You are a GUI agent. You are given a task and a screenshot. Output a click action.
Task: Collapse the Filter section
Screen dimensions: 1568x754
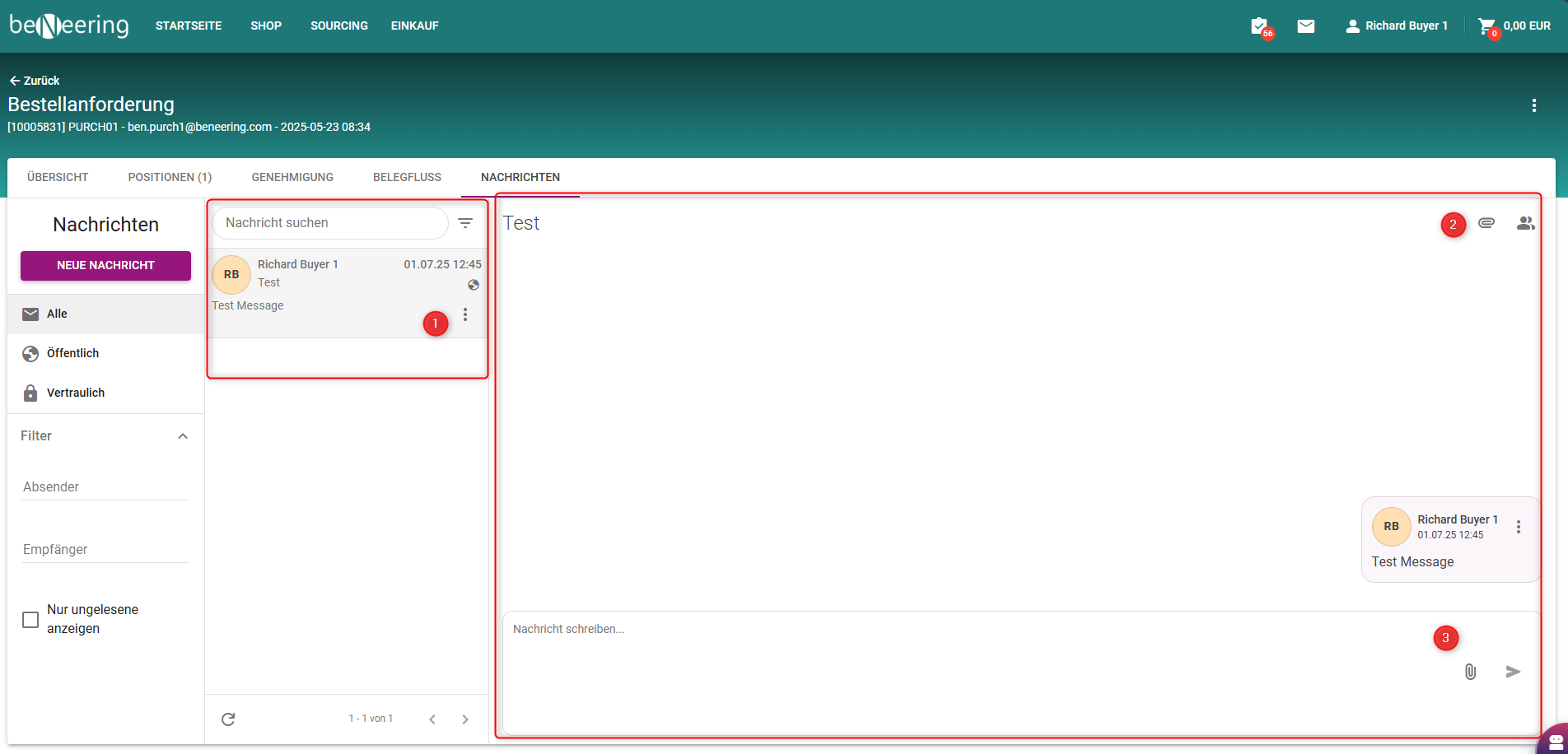click(183, 436)
